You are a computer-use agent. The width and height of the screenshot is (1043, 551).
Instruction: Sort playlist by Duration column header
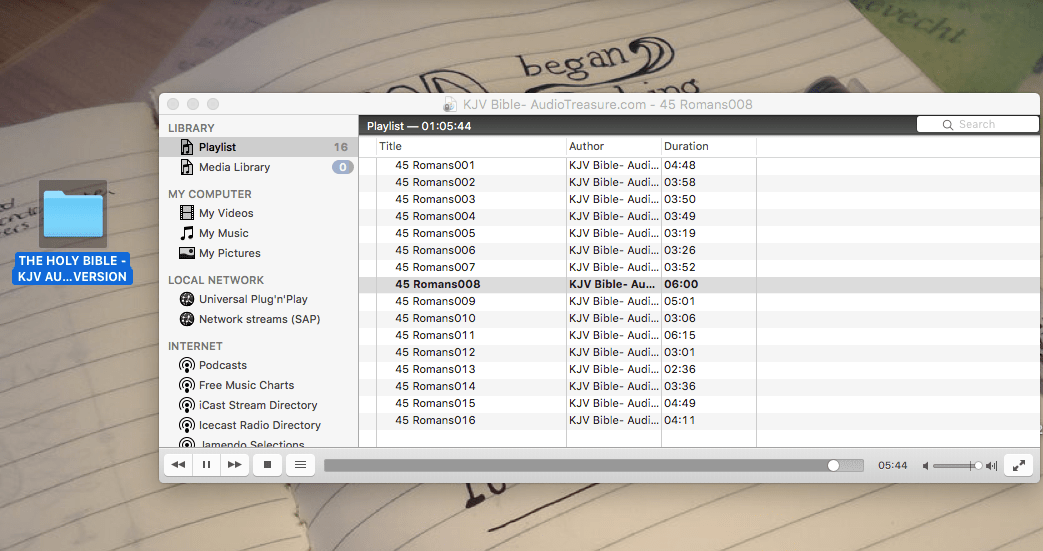[x=708, y=146]
